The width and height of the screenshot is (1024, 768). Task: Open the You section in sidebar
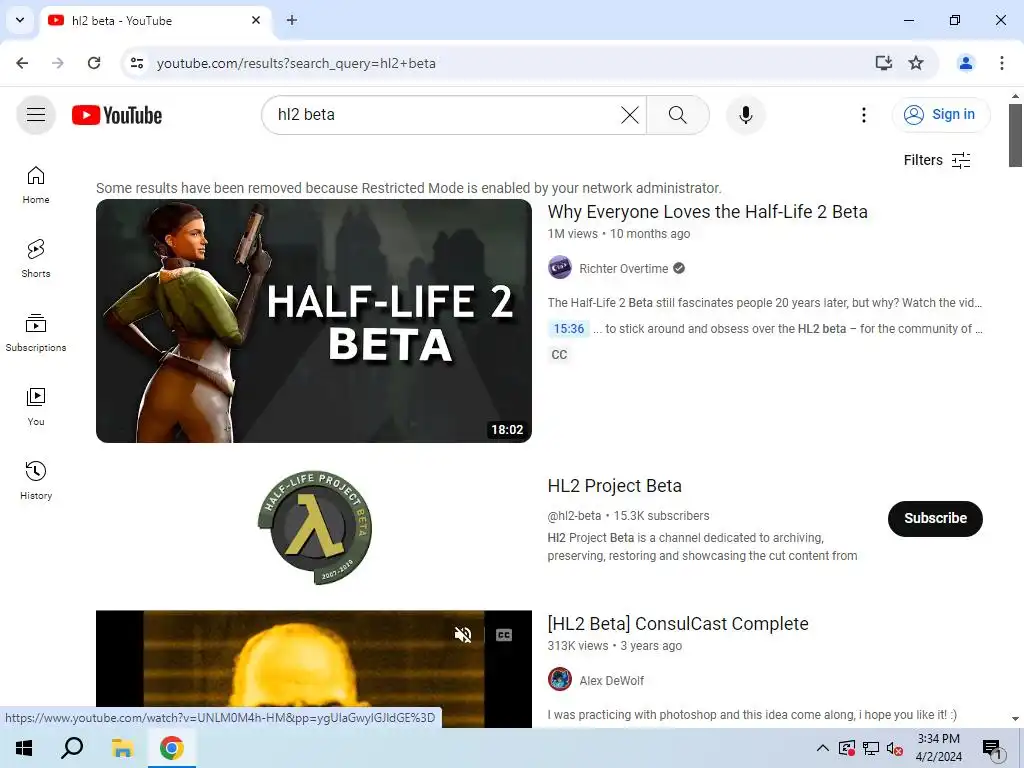(x=36, y=406)
